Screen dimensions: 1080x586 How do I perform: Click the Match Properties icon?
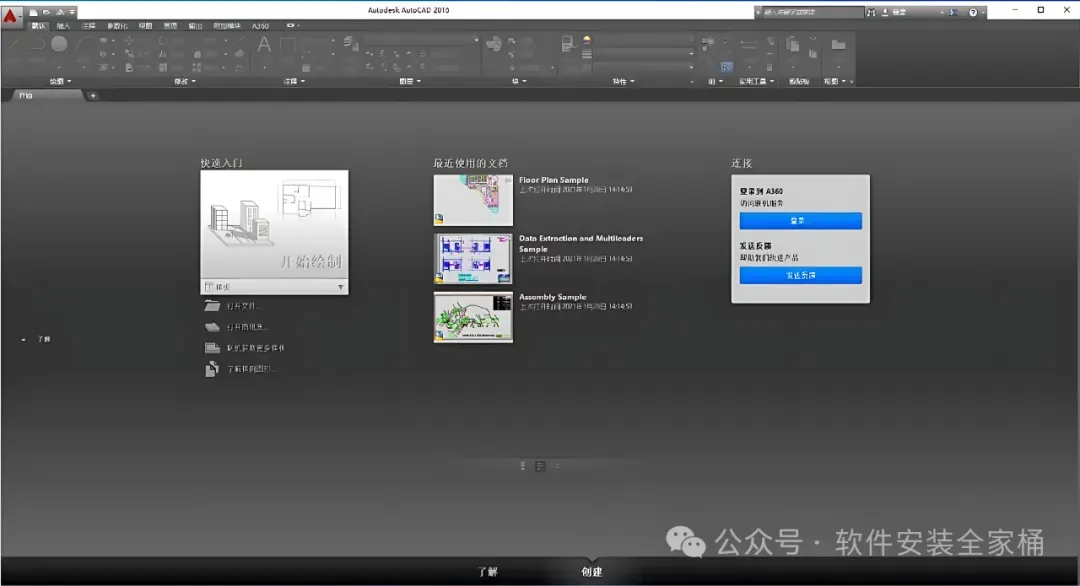coord(568,44)
